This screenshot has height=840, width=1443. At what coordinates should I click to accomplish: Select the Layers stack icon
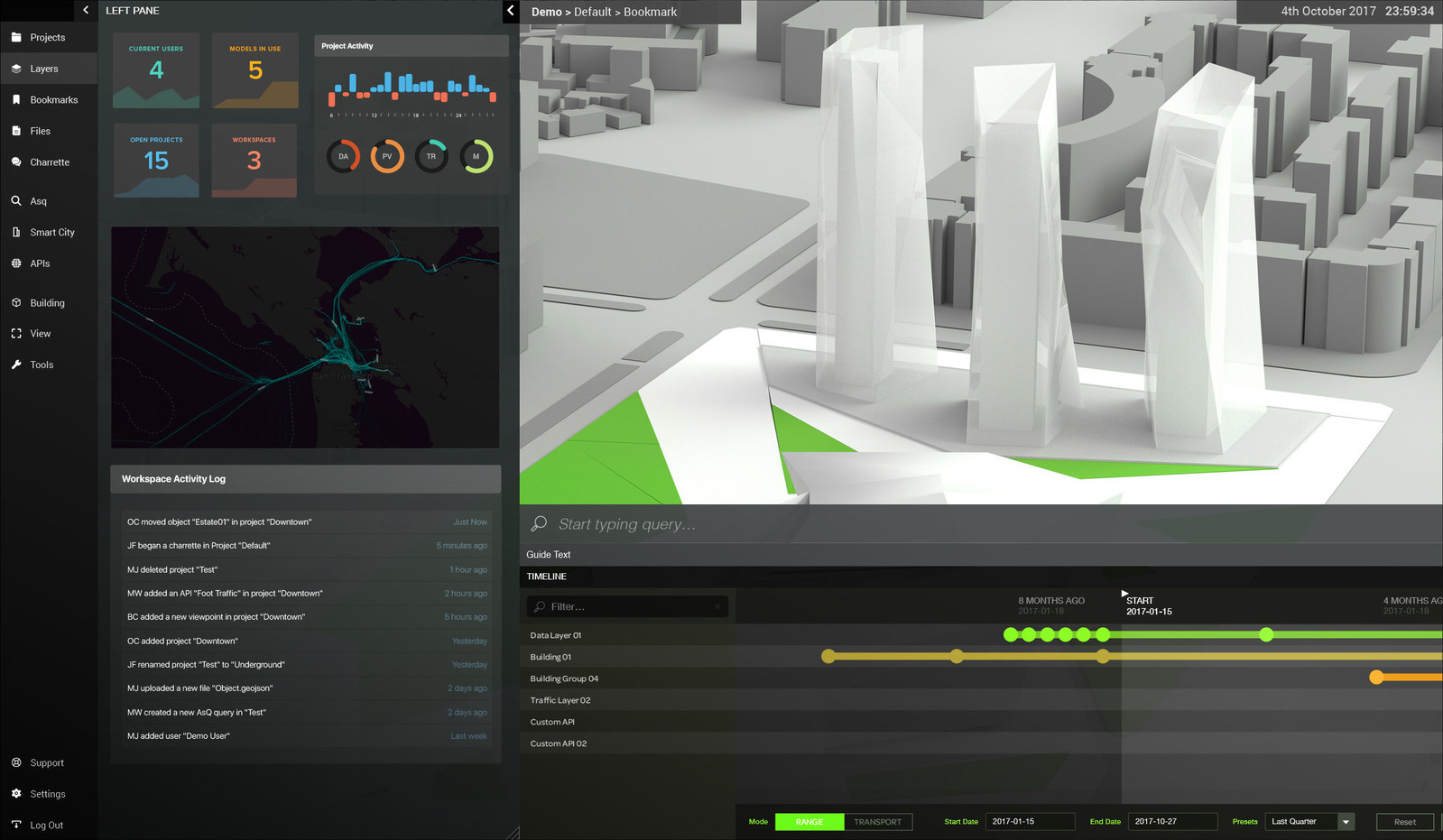pyautogui.click(x=16, y=69)
